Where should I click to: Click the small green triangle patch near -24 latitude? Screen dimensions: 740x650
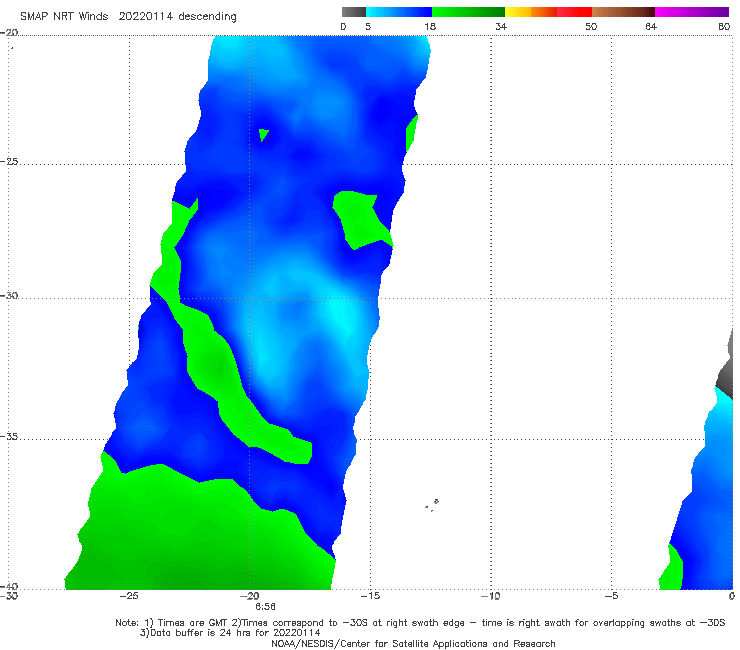(263, 135)
